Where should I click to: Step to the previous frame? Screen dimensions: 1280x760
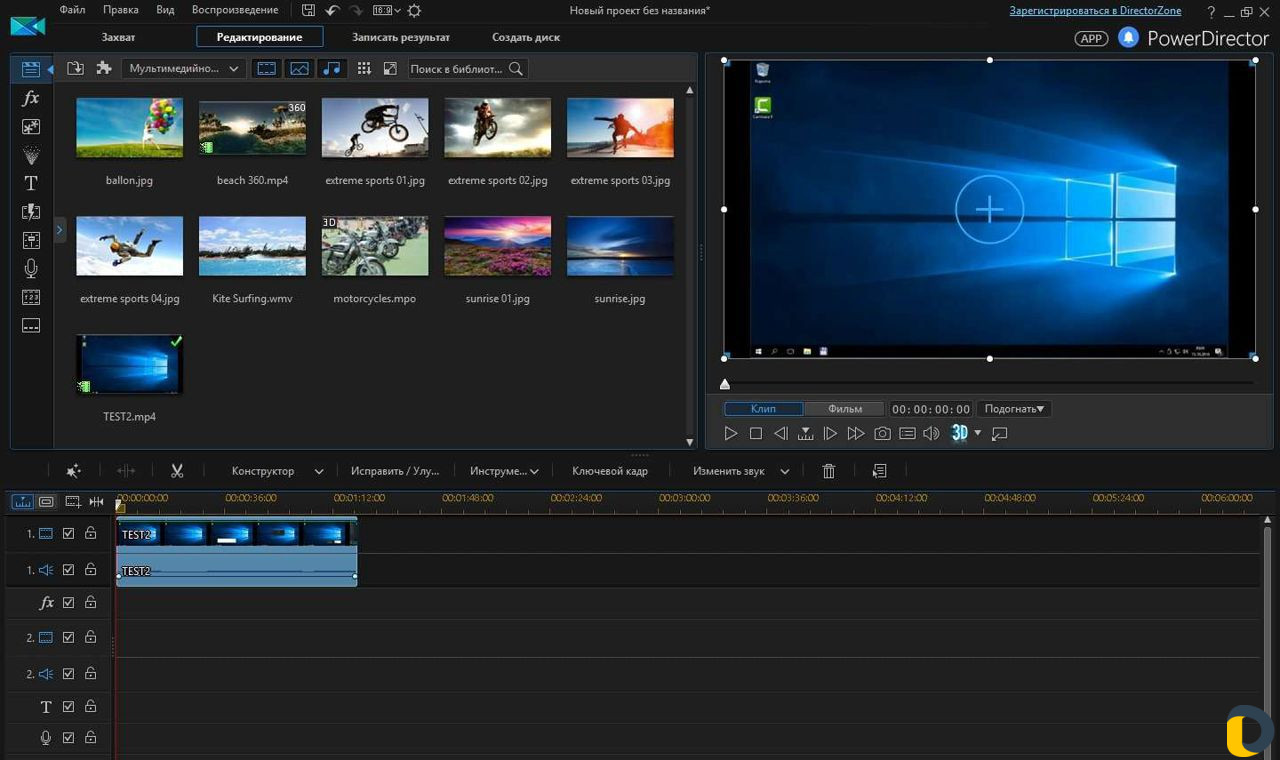coord(781,433)
